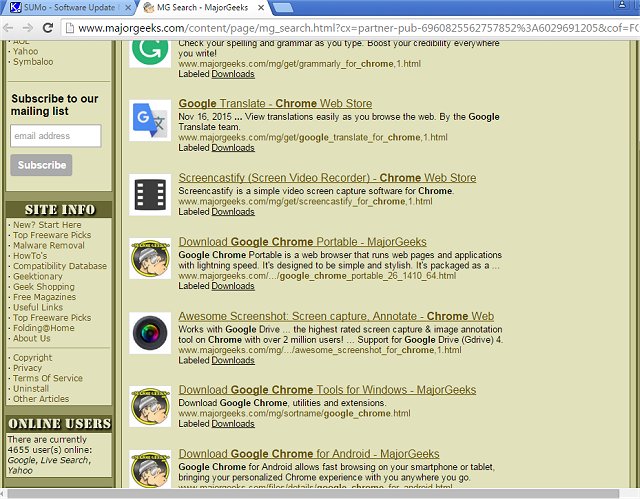Click the horizontal scrollbar at bottom
640x499 pixels.
click(313, 494)
